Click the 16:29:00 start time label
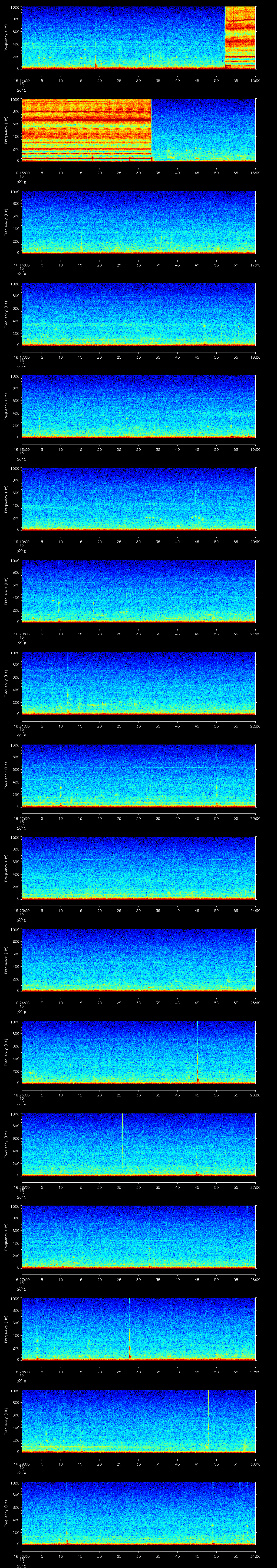This screenshot has height=1568, width=277. (x=21, y=1464)
